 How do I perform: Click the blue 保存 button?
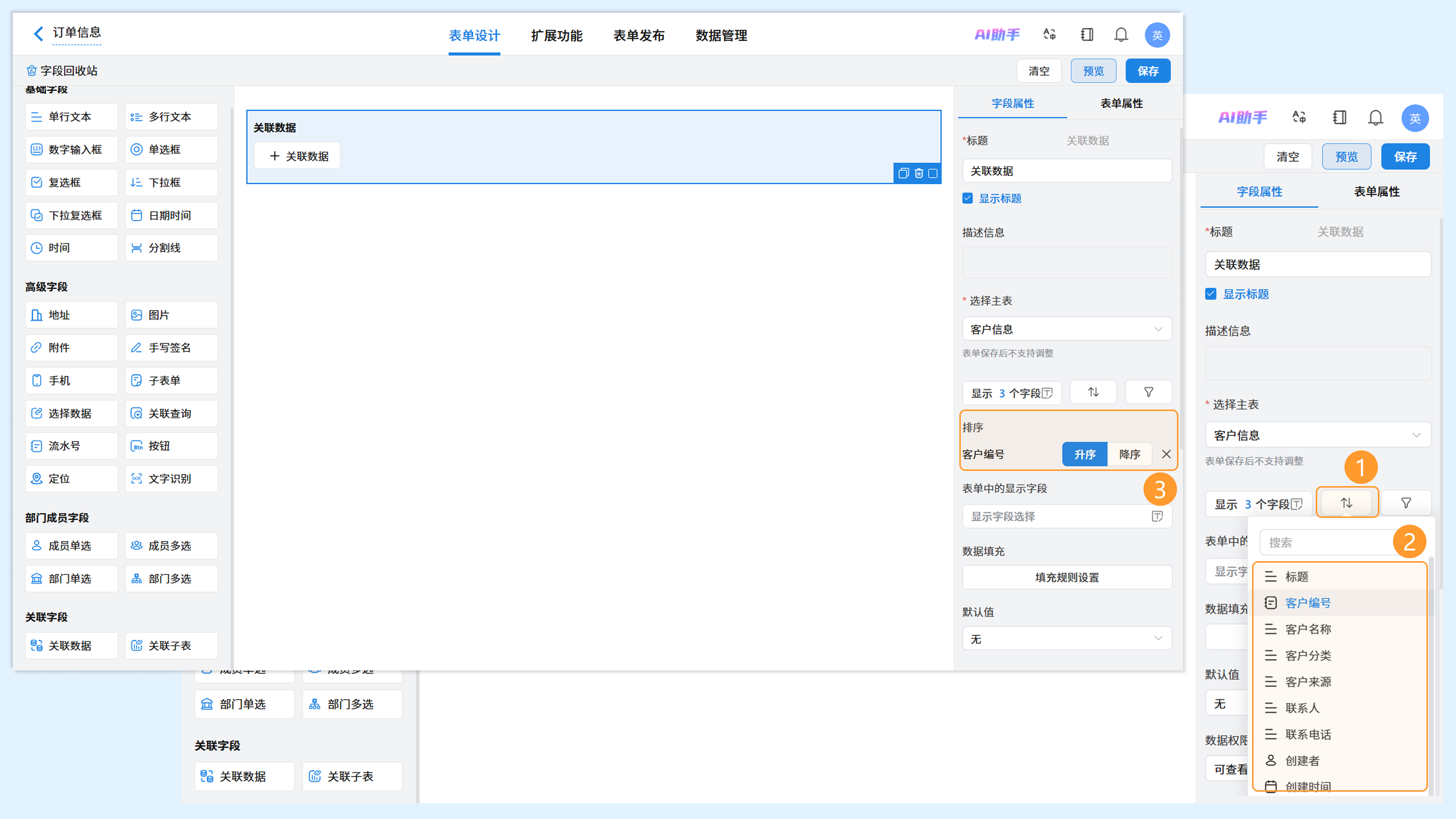click(x=1147, y=71)
